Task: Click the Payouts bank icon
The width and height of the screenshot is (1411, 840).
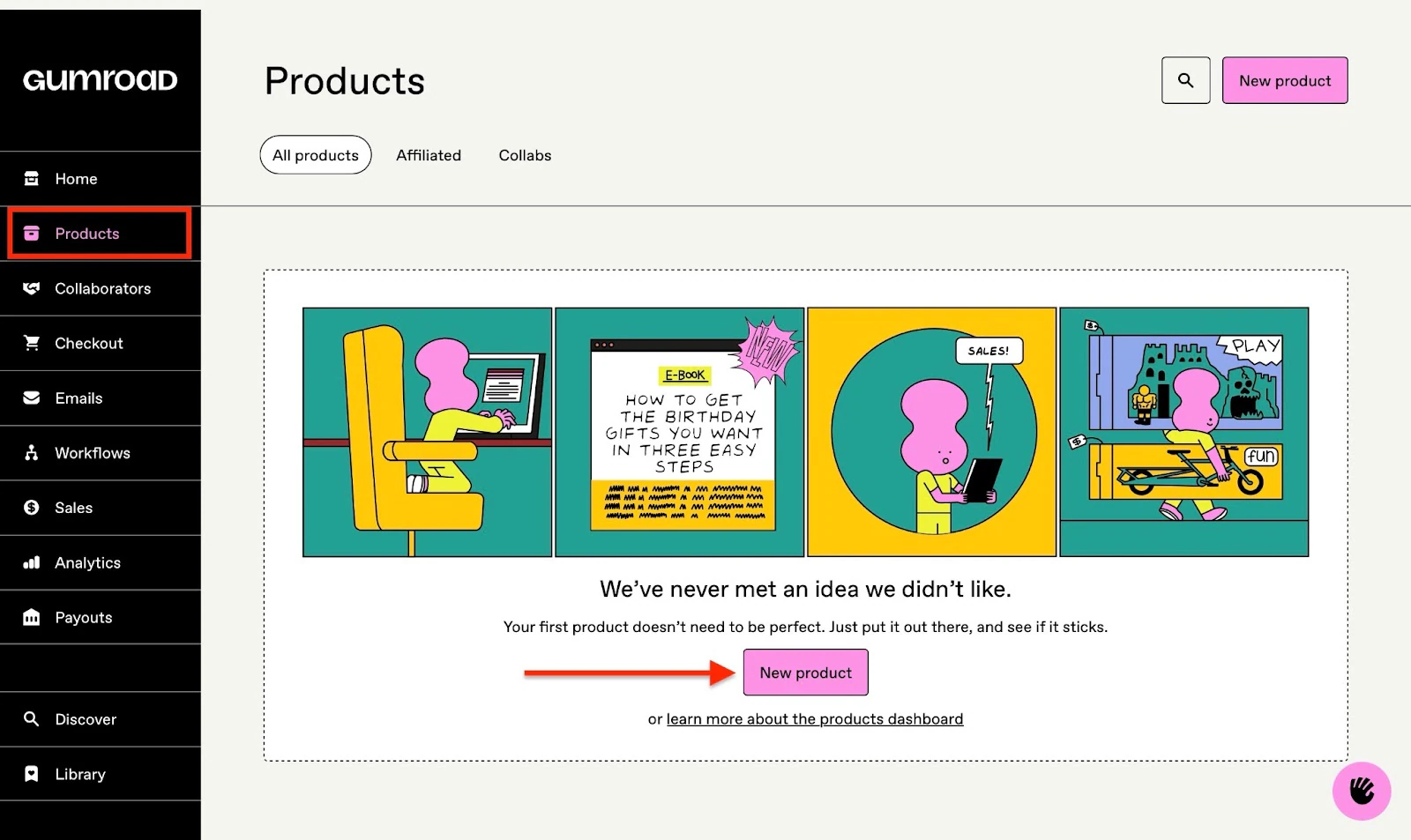Action: (32, 617)
